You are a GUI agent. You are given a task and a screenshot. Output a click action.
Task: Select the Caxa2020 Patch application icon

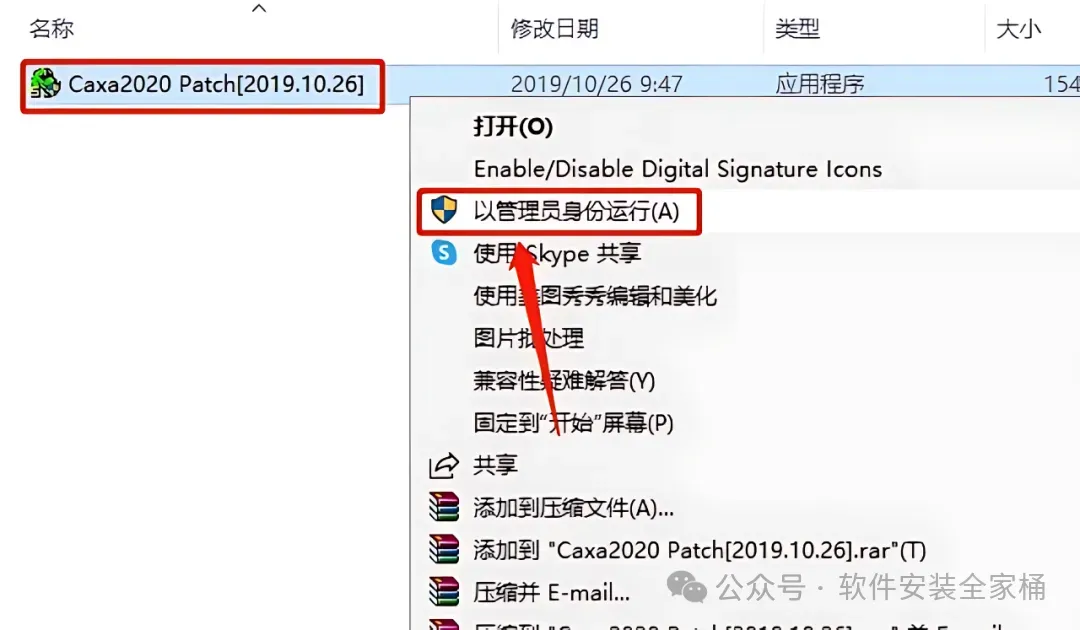pyautogui.click(x=45, y=83)
